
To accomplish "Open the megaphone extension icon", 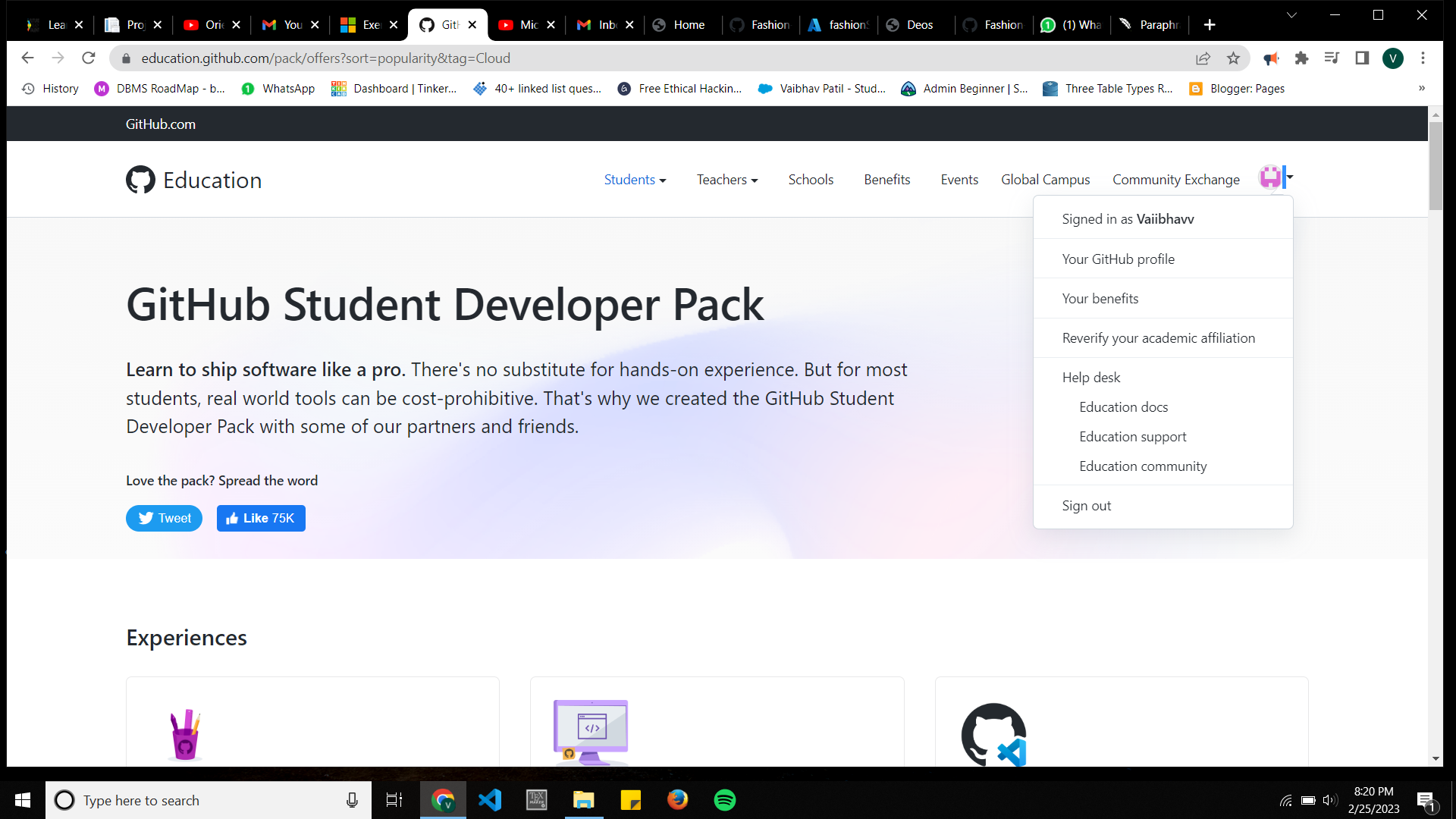I will pos(1272,58).
